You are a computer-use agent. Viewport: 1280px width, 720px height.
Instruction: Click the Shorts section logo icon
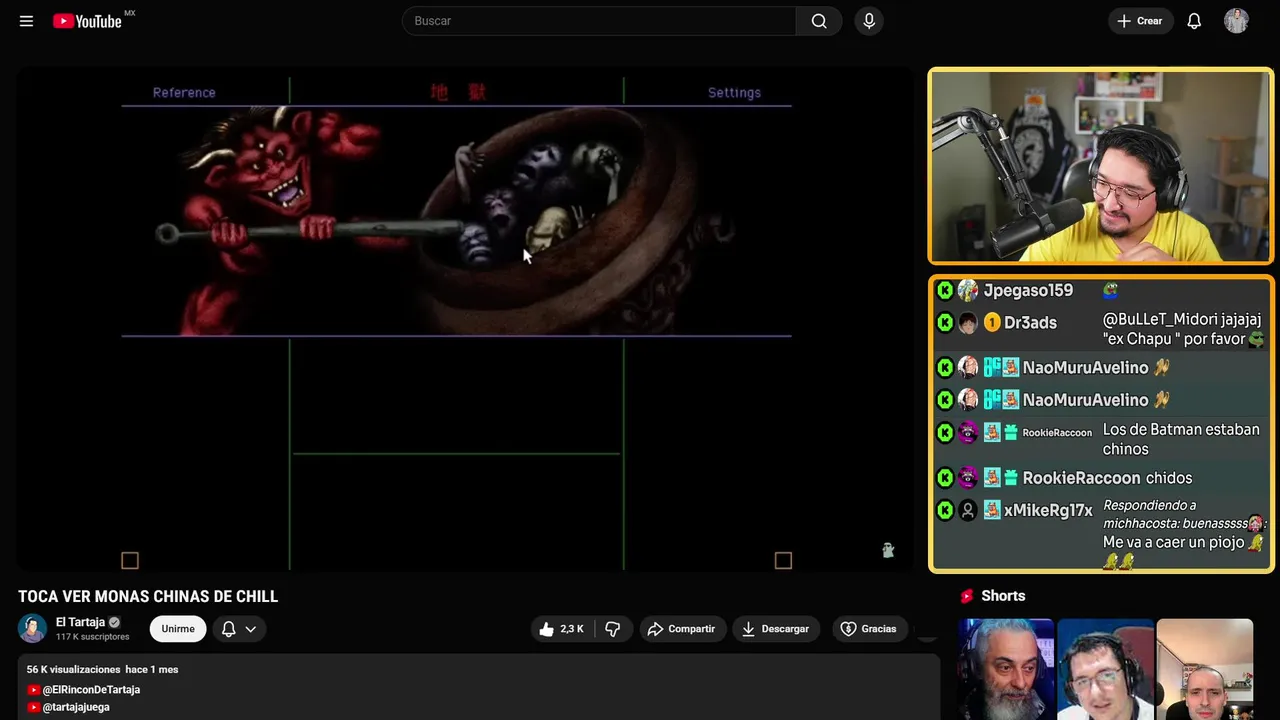coord(967,596)
